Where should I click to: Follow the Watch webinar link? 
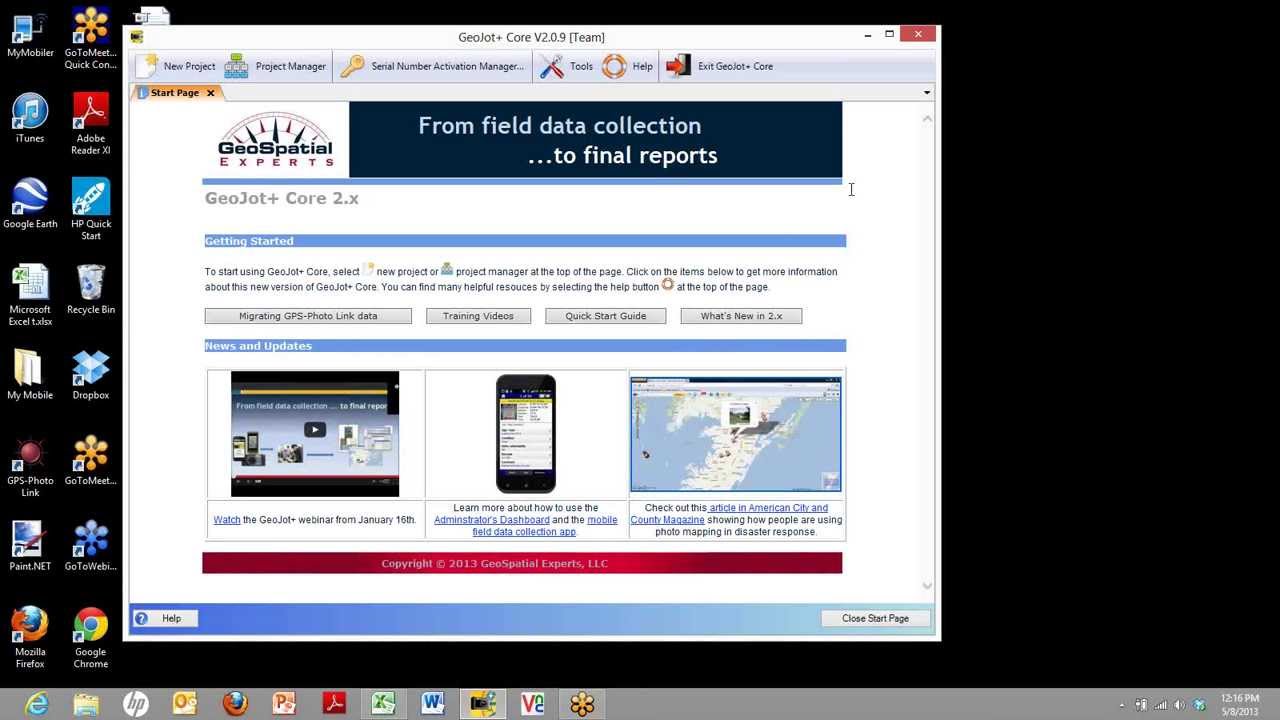tap(227, 520)
